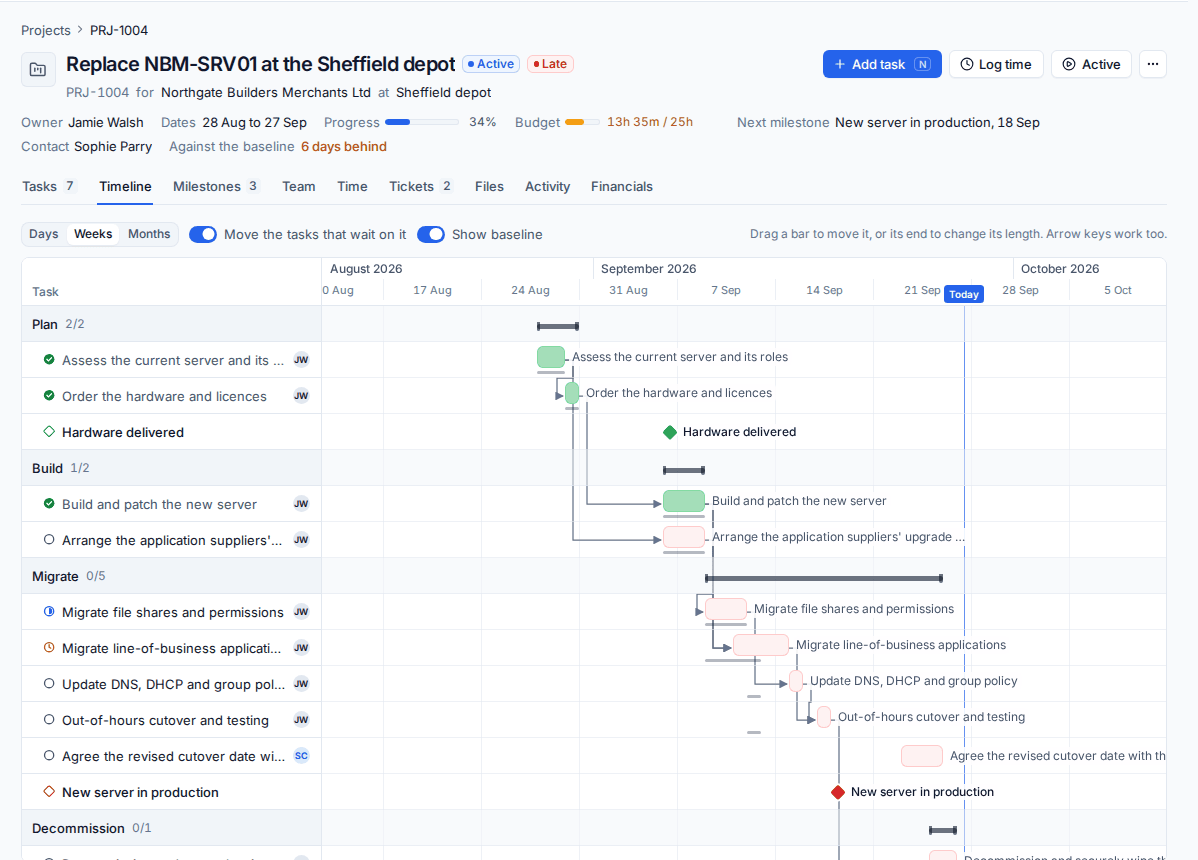This screenshot has width=1198, height=860.
Task: Click the Migrate file shares and permissions timeline bar
Action: click(x=726, y=609)
